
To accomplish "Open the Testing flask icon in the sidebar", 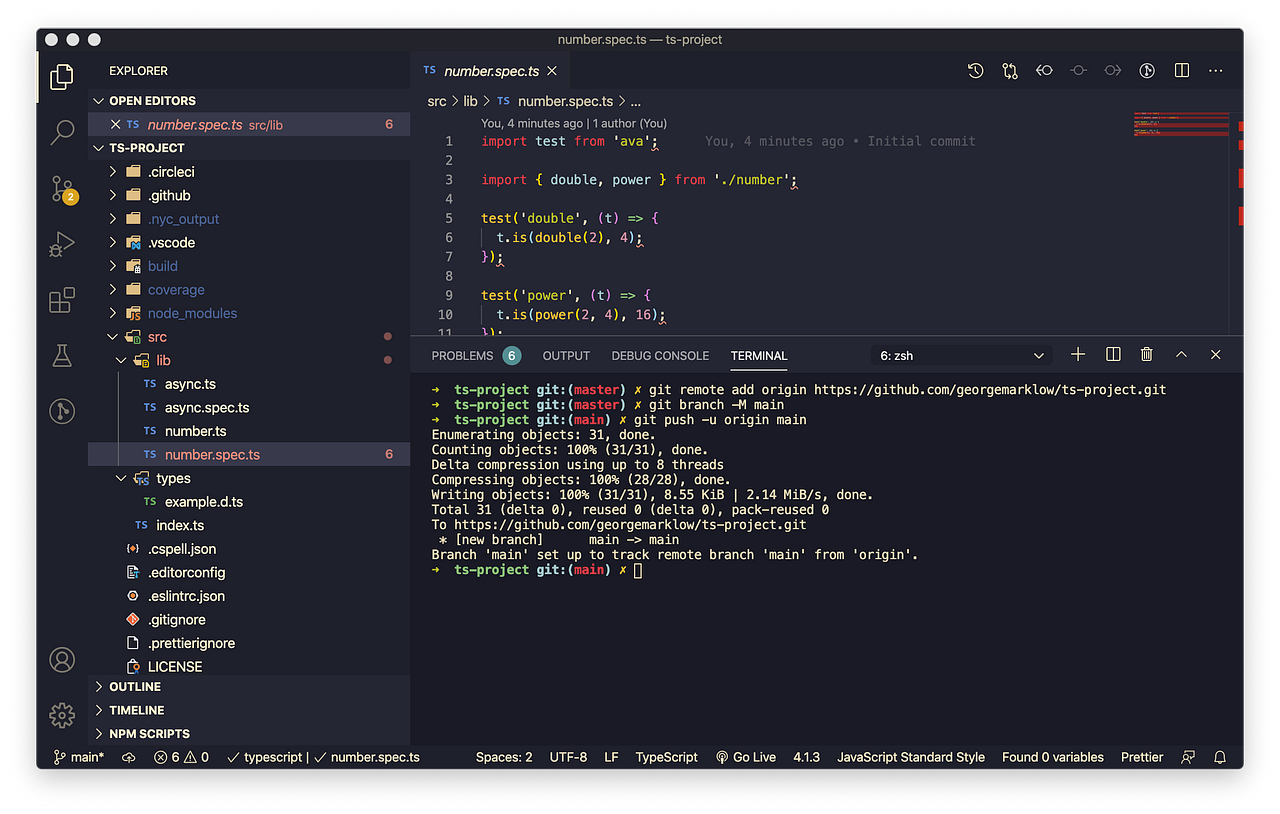I will (61, 355).
